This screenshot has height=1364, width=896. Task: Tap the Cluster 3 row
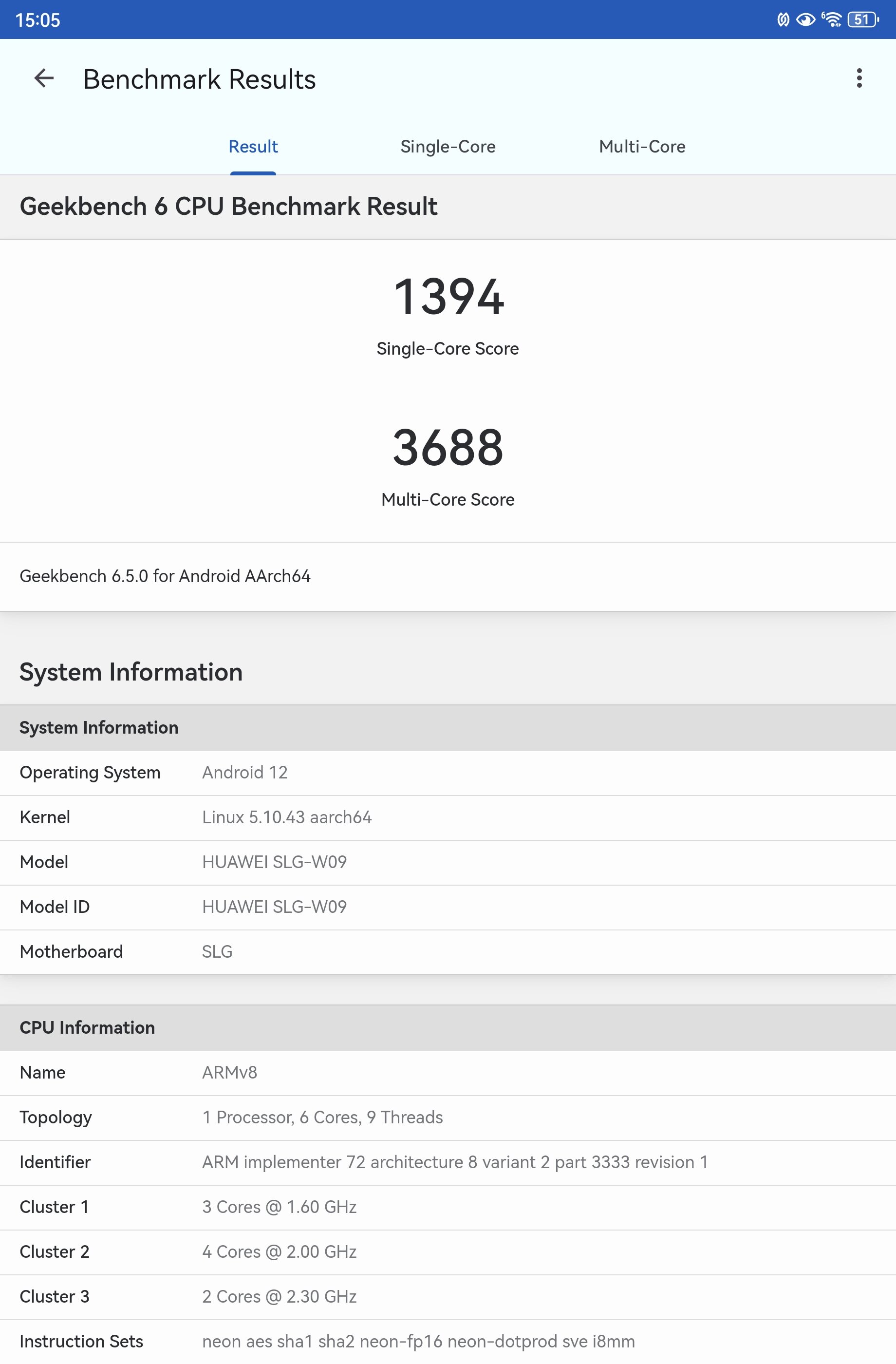click(x=447, y=1296)
